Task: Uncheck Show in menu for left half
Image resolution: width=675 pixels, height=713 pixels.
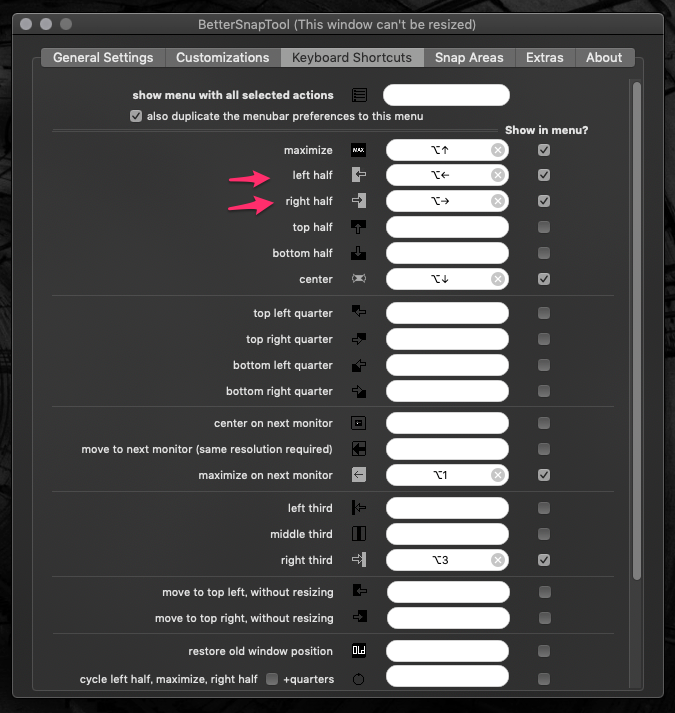Action: point(544,175)
